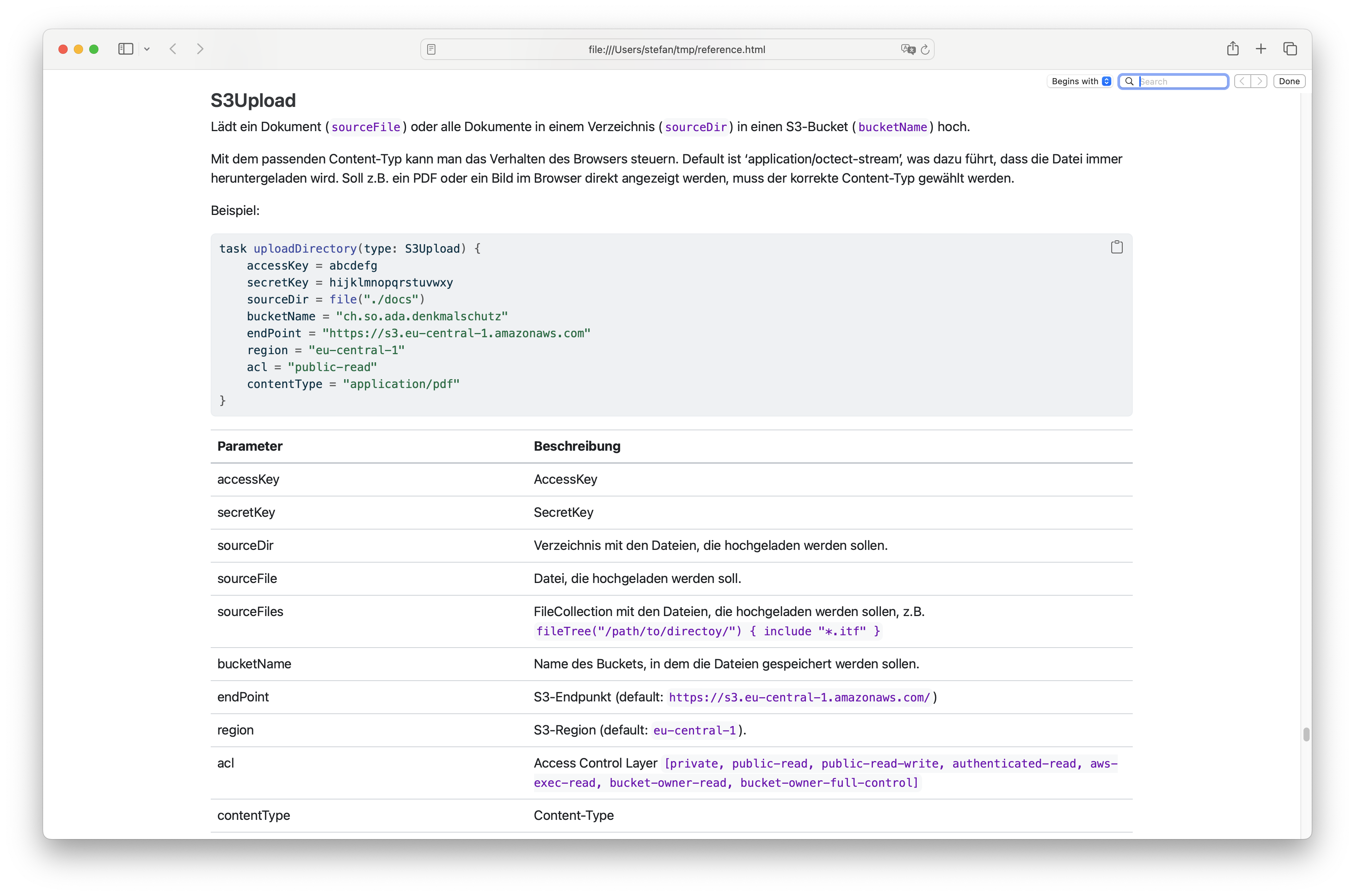Click the S3Upload heading
1355x896 pixels.
coord(253,101)
